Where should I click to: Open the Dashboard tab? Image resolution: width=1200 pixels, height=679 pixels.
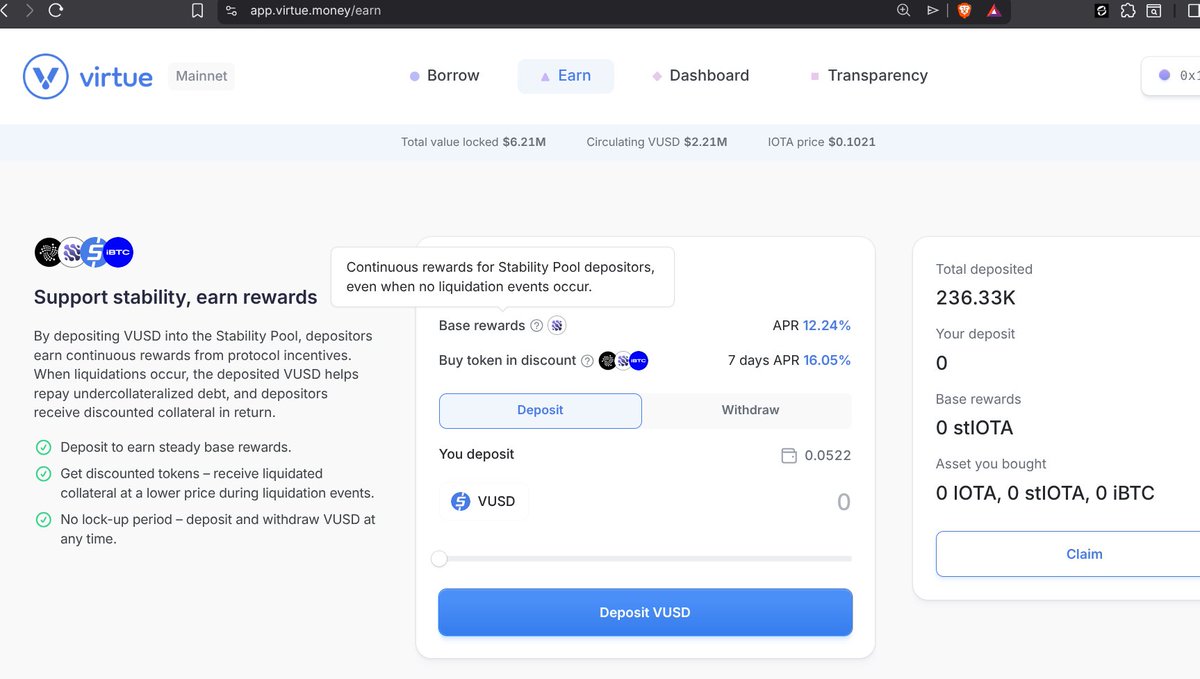[x=700, y=76]
